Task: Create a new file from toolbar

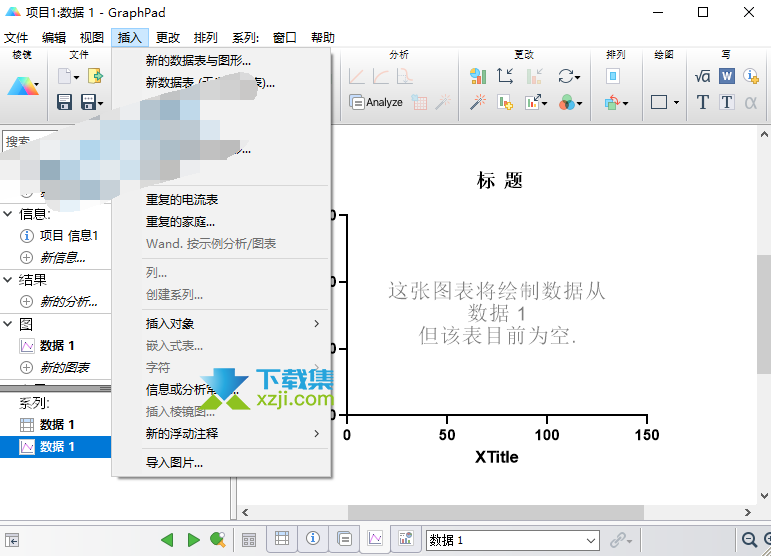Action: click(x=64, y=76)
